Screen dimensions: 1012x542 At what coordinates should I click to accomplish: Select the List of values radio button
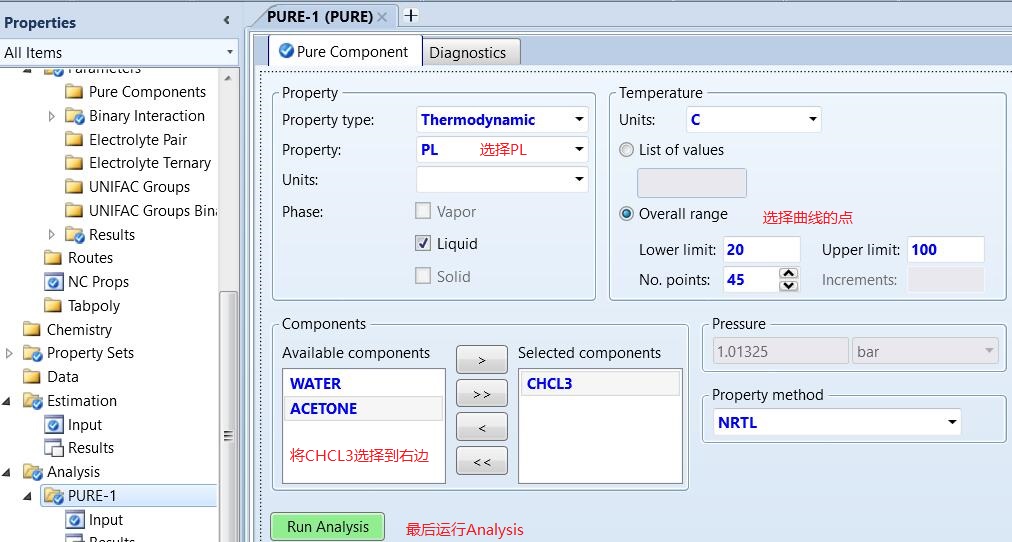pyautogui.click(x=627, y=150)
